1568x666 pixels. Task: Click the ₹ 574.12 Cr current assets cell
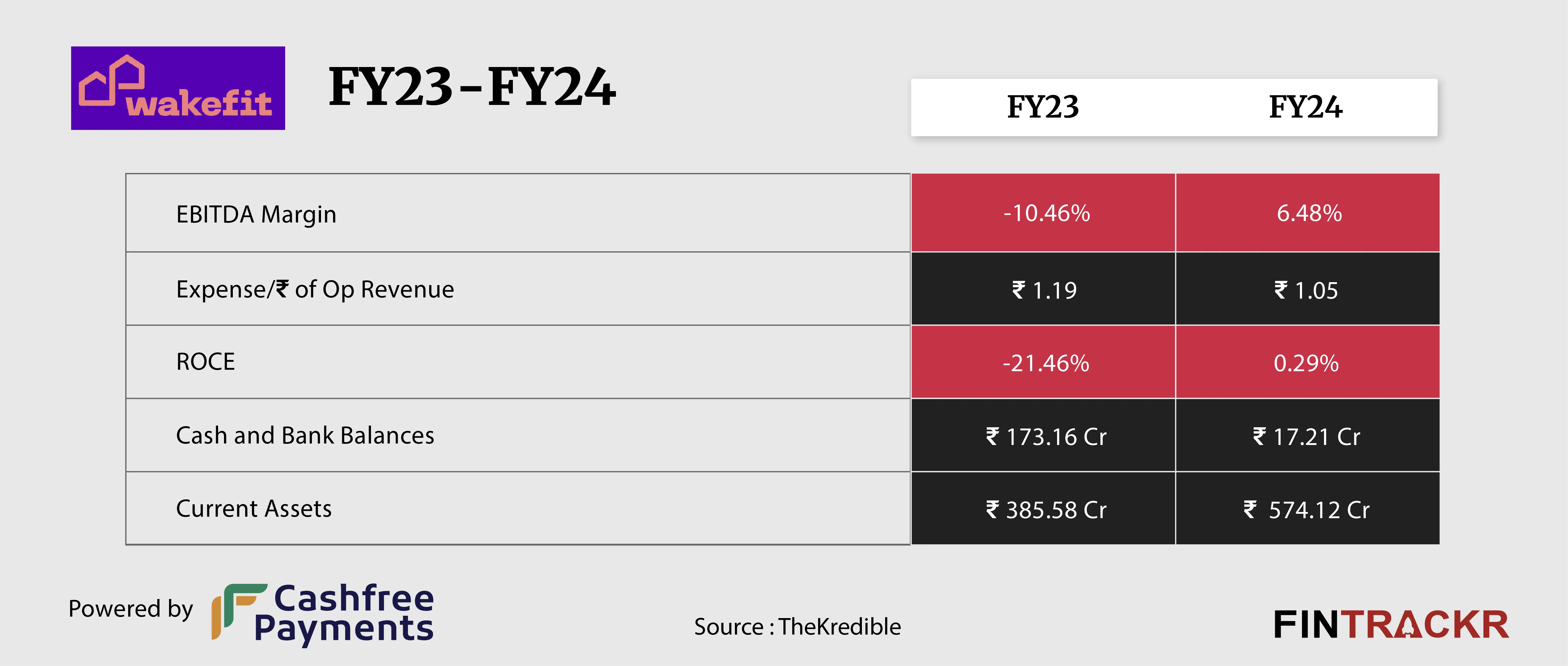[x=1306, y=510]
